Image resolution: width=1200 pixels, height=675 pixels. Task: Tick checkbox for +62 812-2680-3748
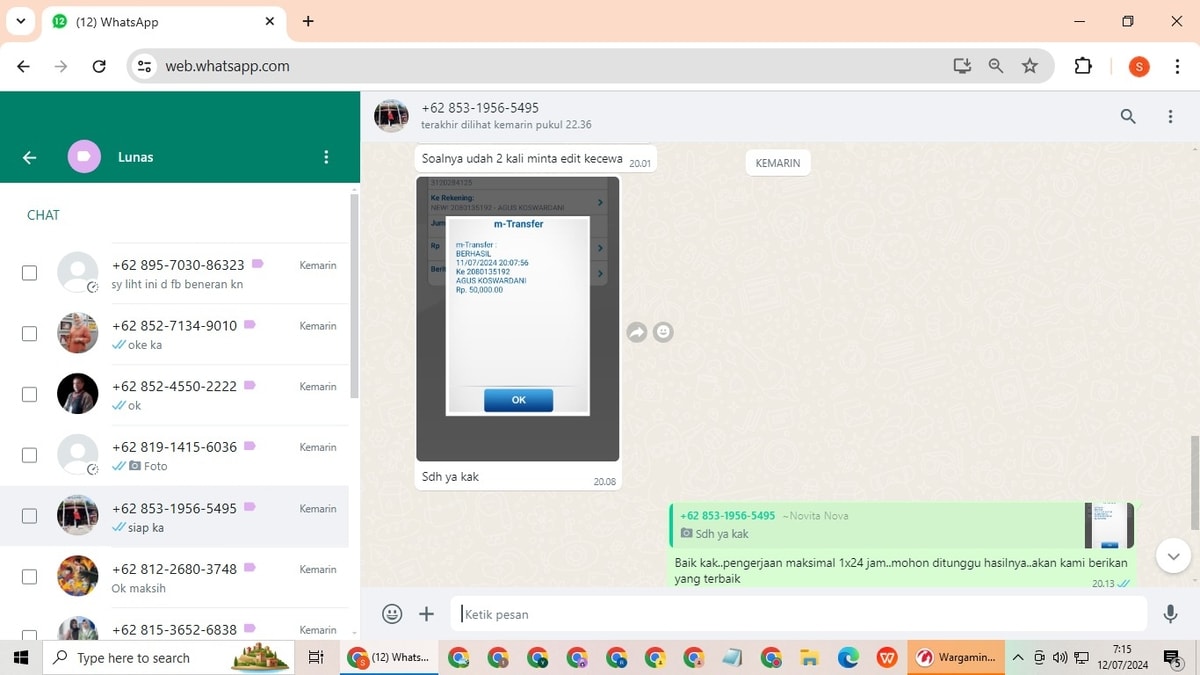[x=30, y=577]
